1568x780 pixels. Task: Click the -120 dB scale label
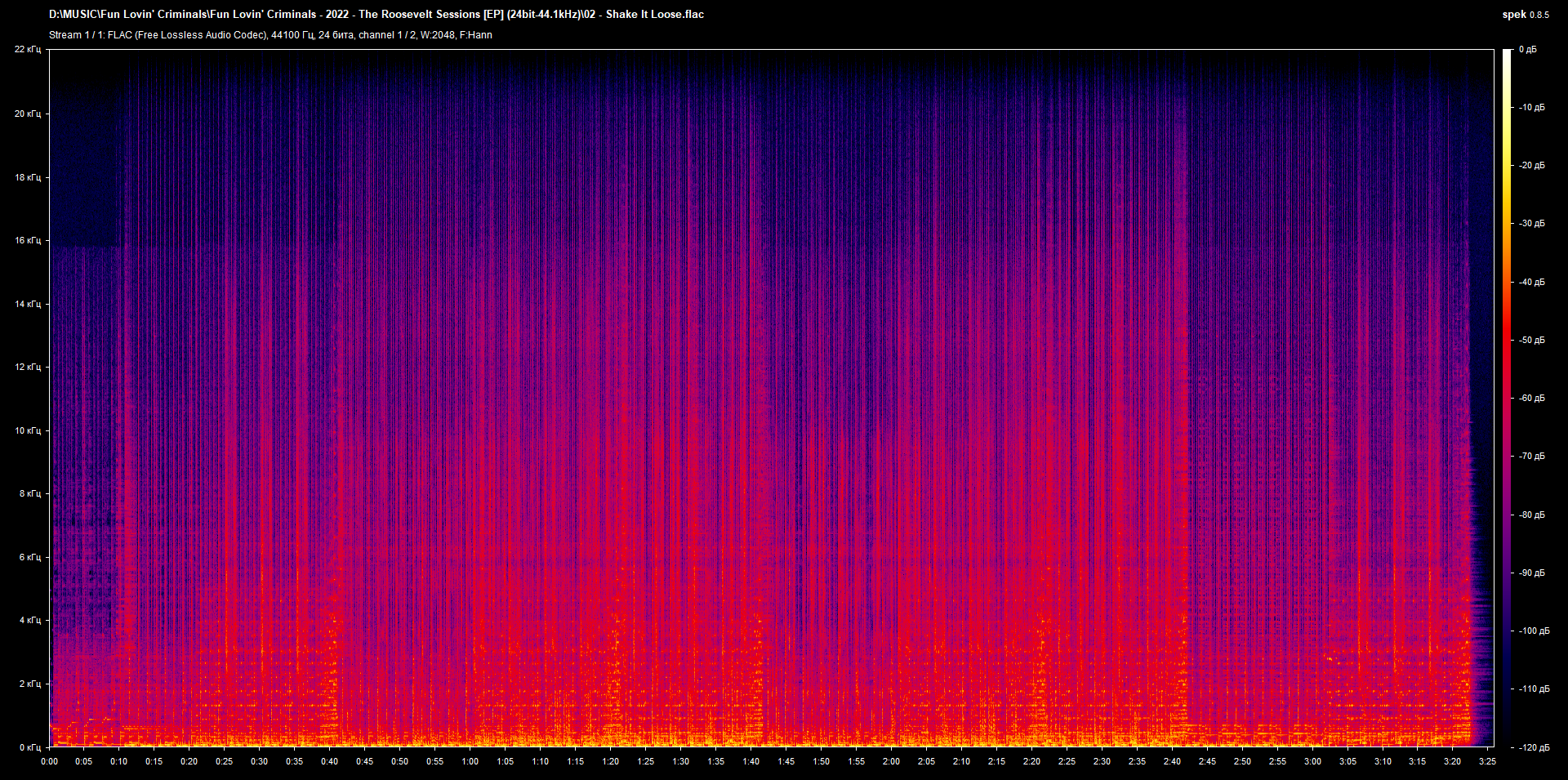pos(1533,747)
